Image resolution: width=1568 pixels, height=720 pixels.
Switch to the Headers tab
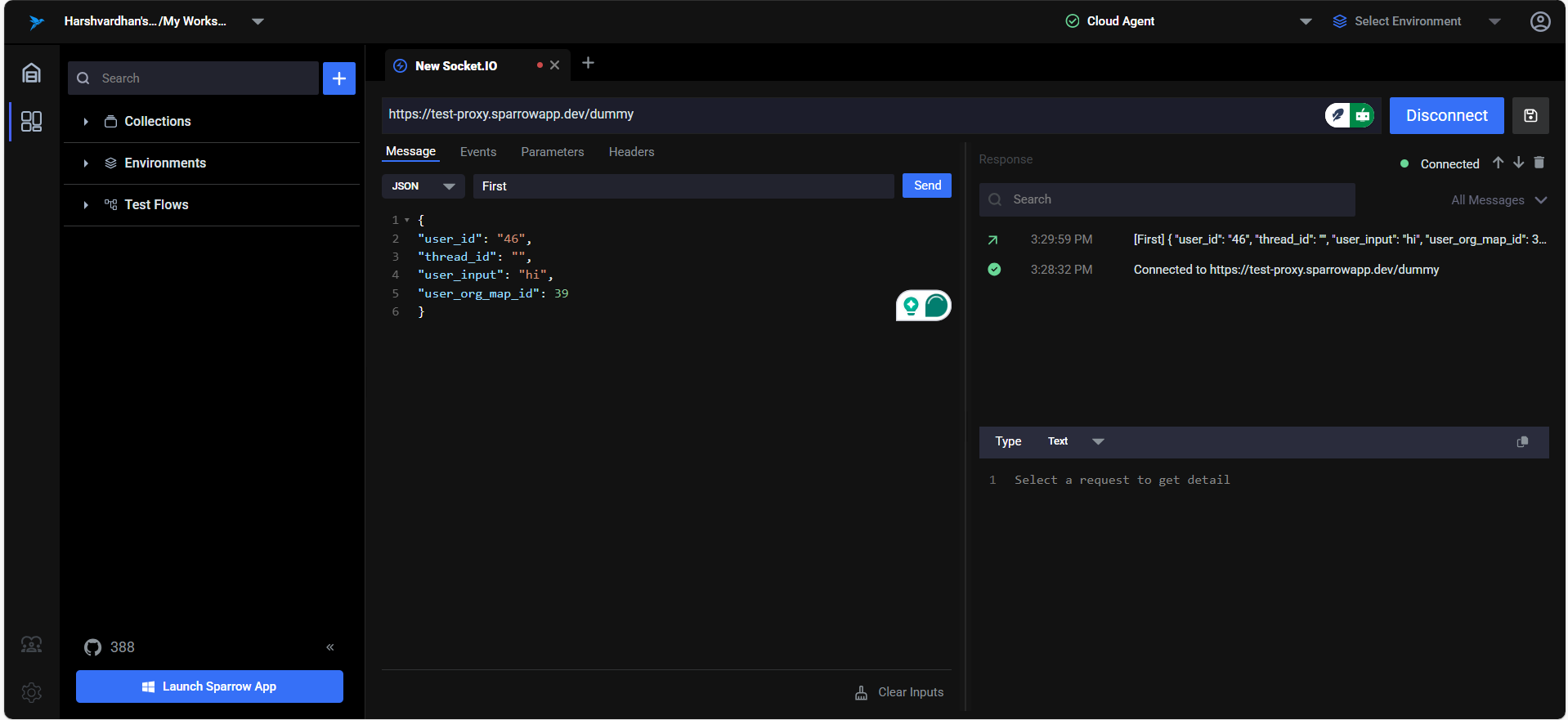point(631,152)
